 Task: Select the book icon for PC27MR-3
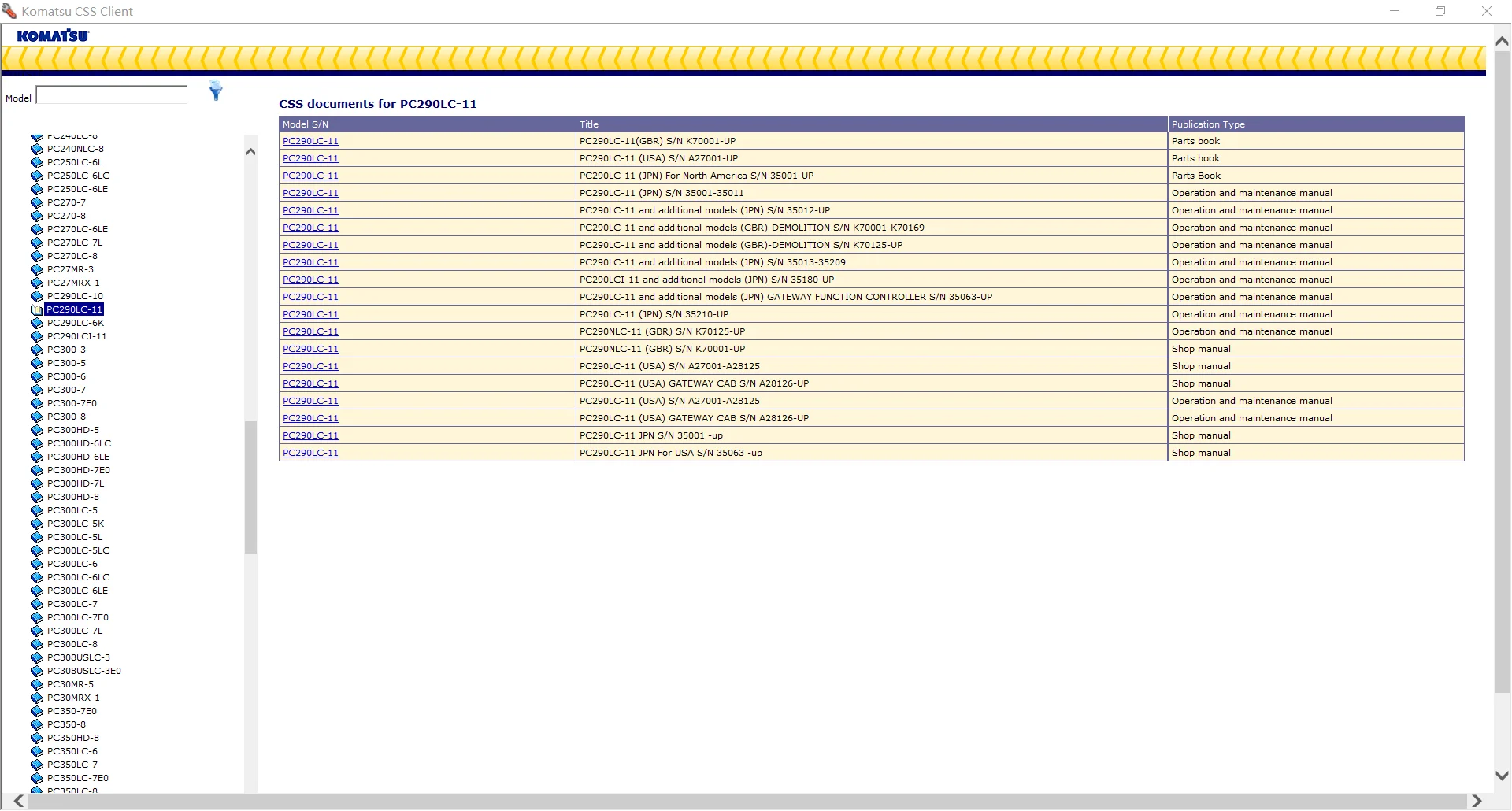pyautogui.click(x=36, y=269)
